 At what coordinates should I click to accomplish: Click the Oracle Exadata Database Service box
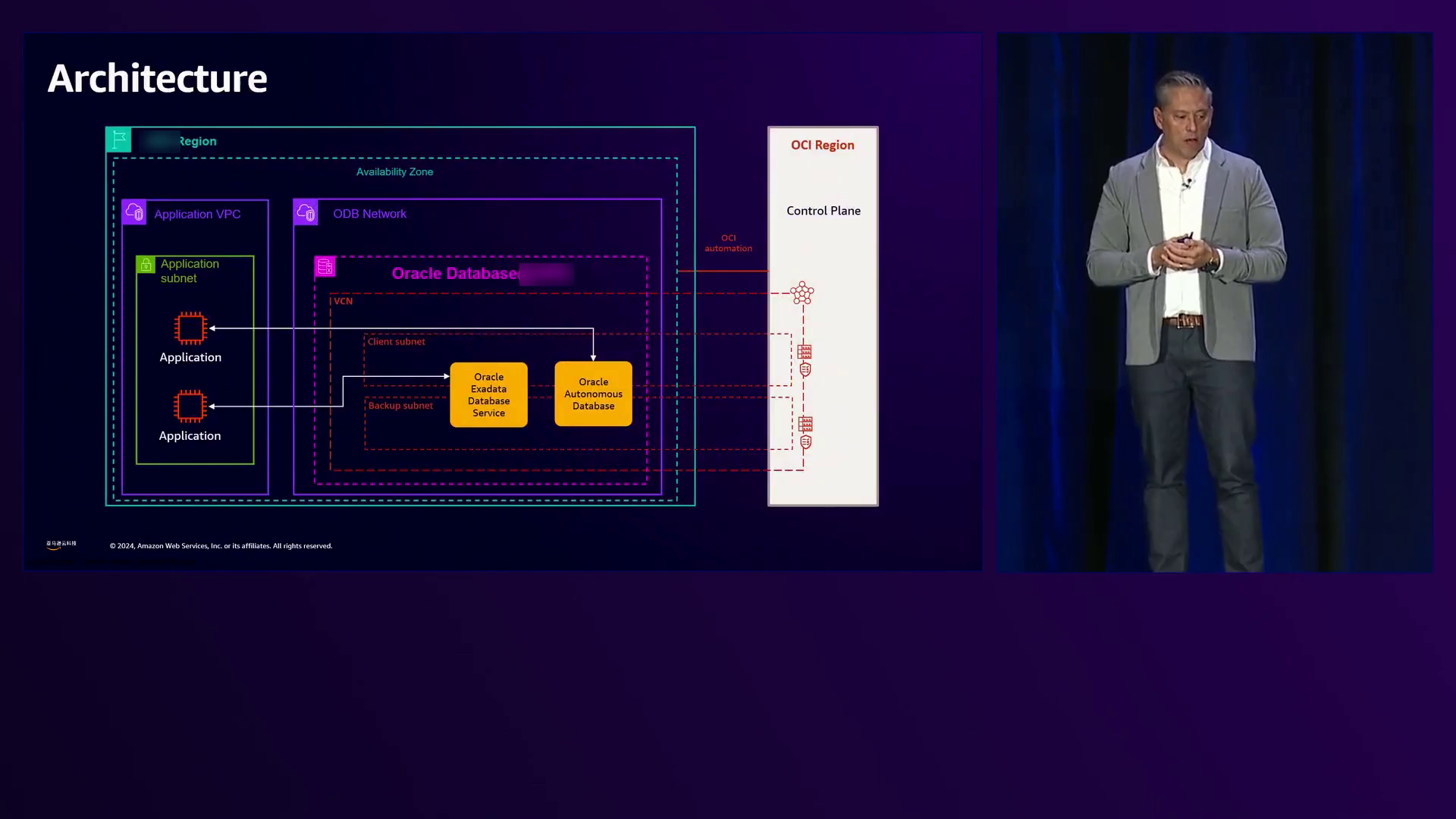pyautogui.click(x=488, y=394)
